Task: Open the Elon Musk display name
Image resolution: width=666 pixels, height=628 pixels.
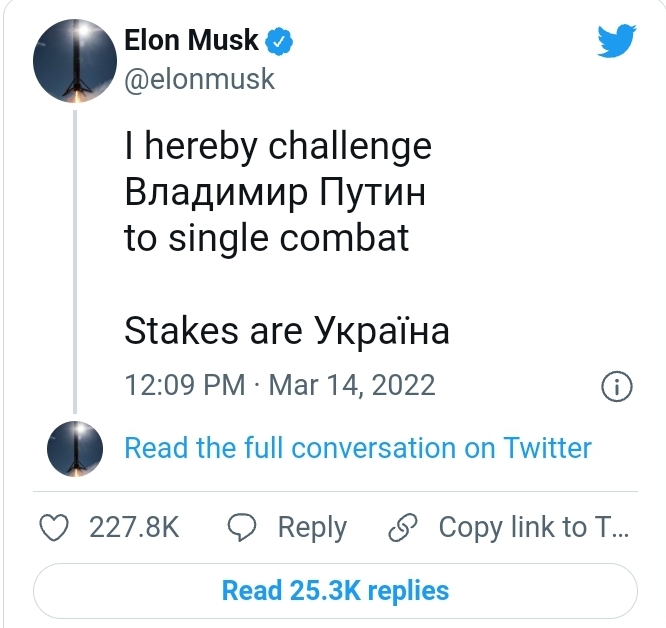Action: click(191, 42)
